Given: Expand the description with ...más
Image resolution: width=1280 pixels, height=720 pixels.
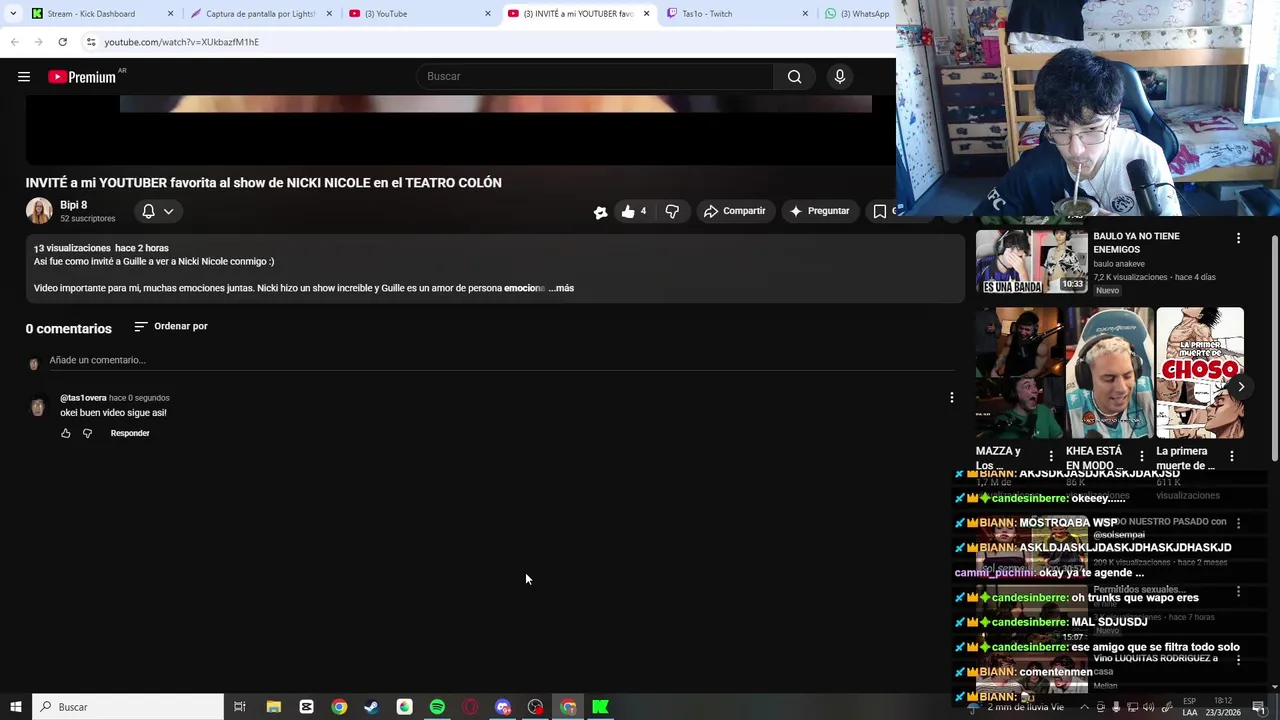Looking at the screenshot, I should click(561, 288).
